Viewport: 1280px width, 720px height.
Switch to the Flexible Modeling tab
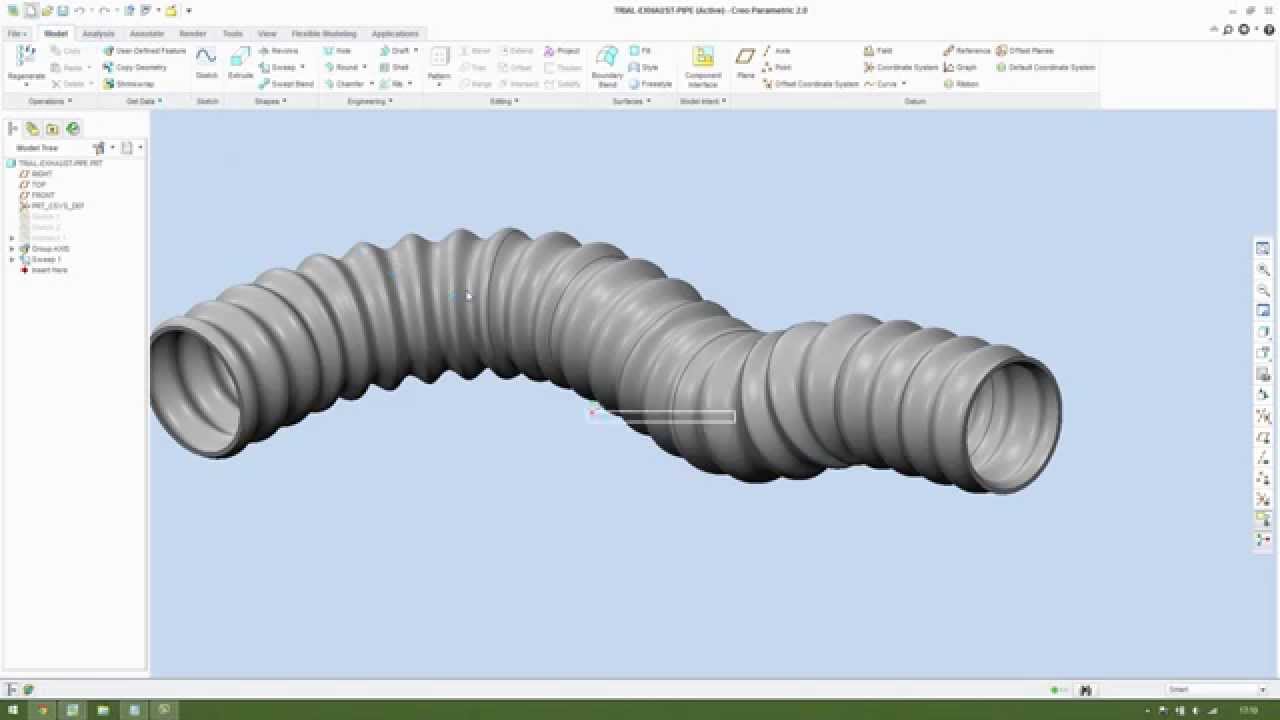324,34
